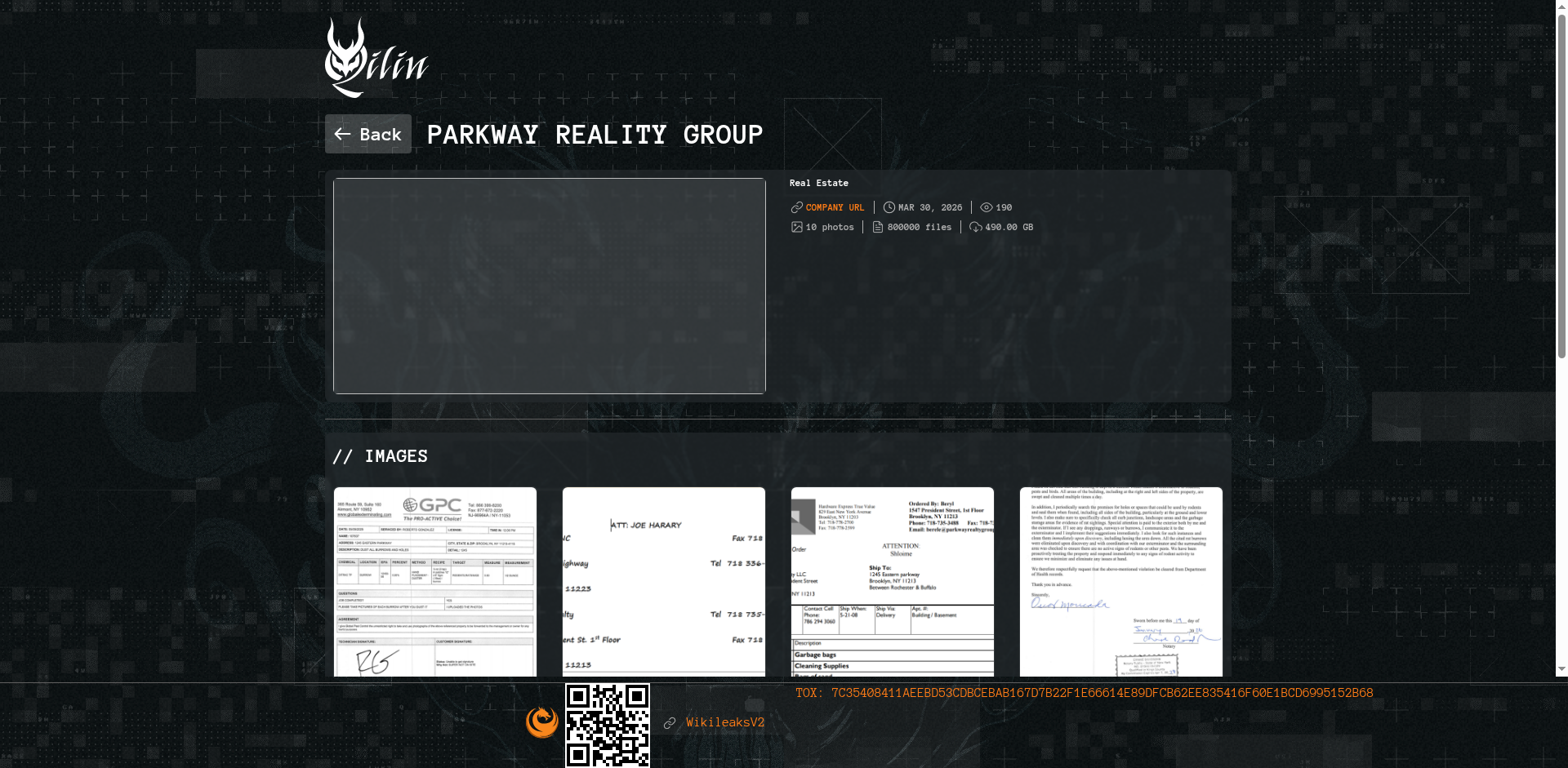This screenshot has width=1568, height=768.
Task: Open the WikileaksV2 link
Action: pos(725,722)
